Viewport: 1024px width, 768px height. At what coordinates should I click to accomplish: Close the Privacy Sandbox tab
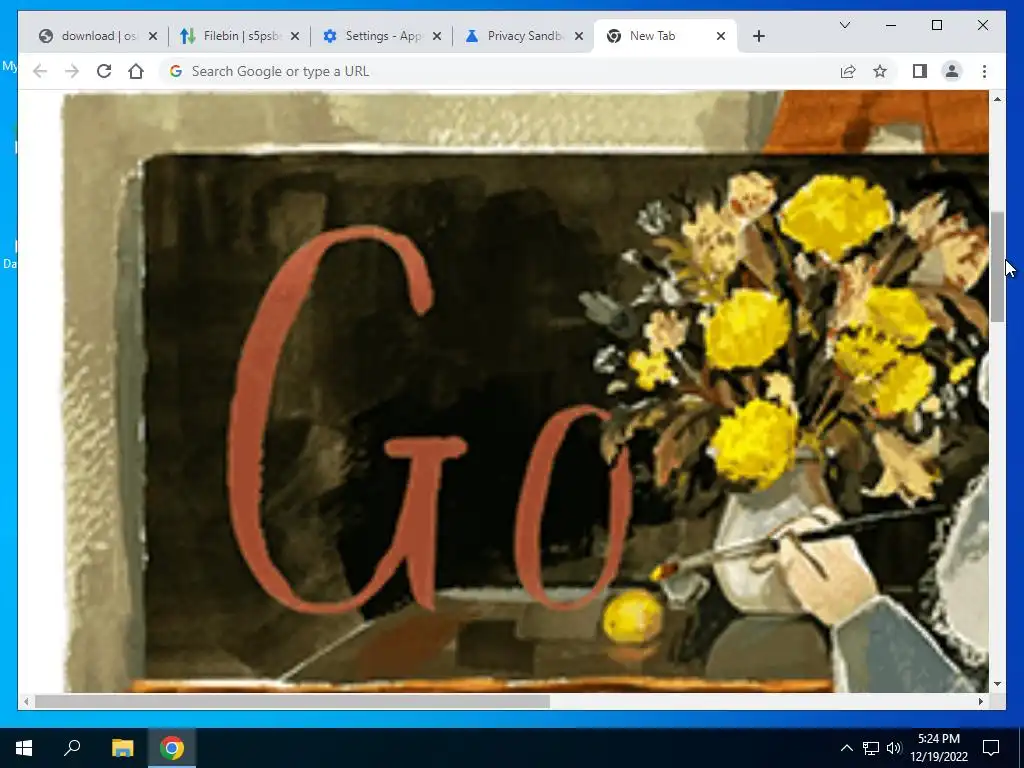pyautogui.click(x=579, y=37)
